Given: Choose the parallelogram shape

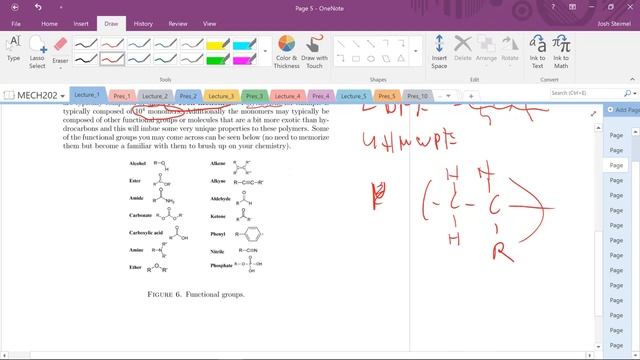Looking at the screenshot, I should (x=386, y=59).
